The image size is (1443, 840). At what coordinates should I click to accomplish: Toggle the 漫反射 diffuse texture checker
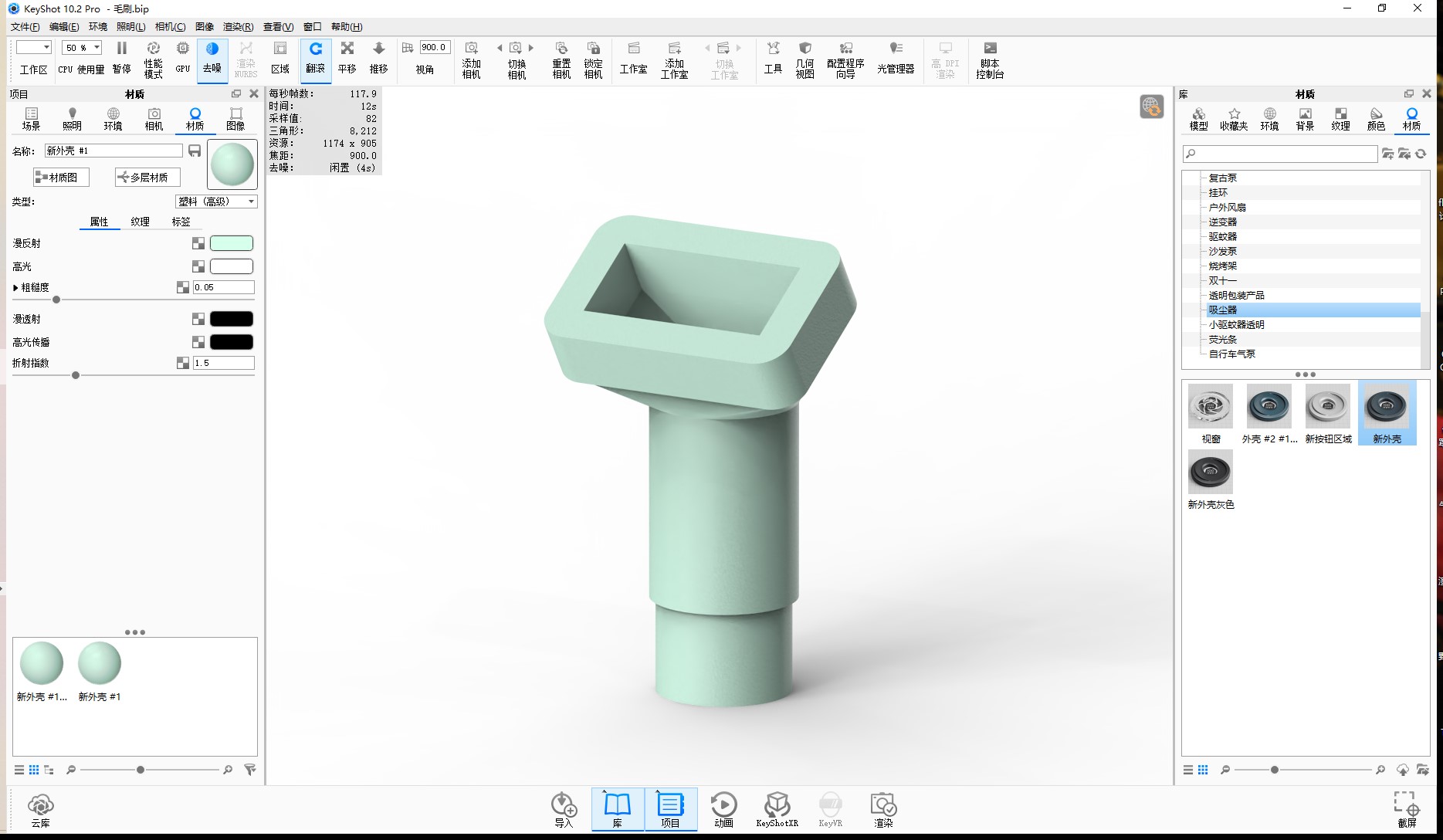coord(198,243)
